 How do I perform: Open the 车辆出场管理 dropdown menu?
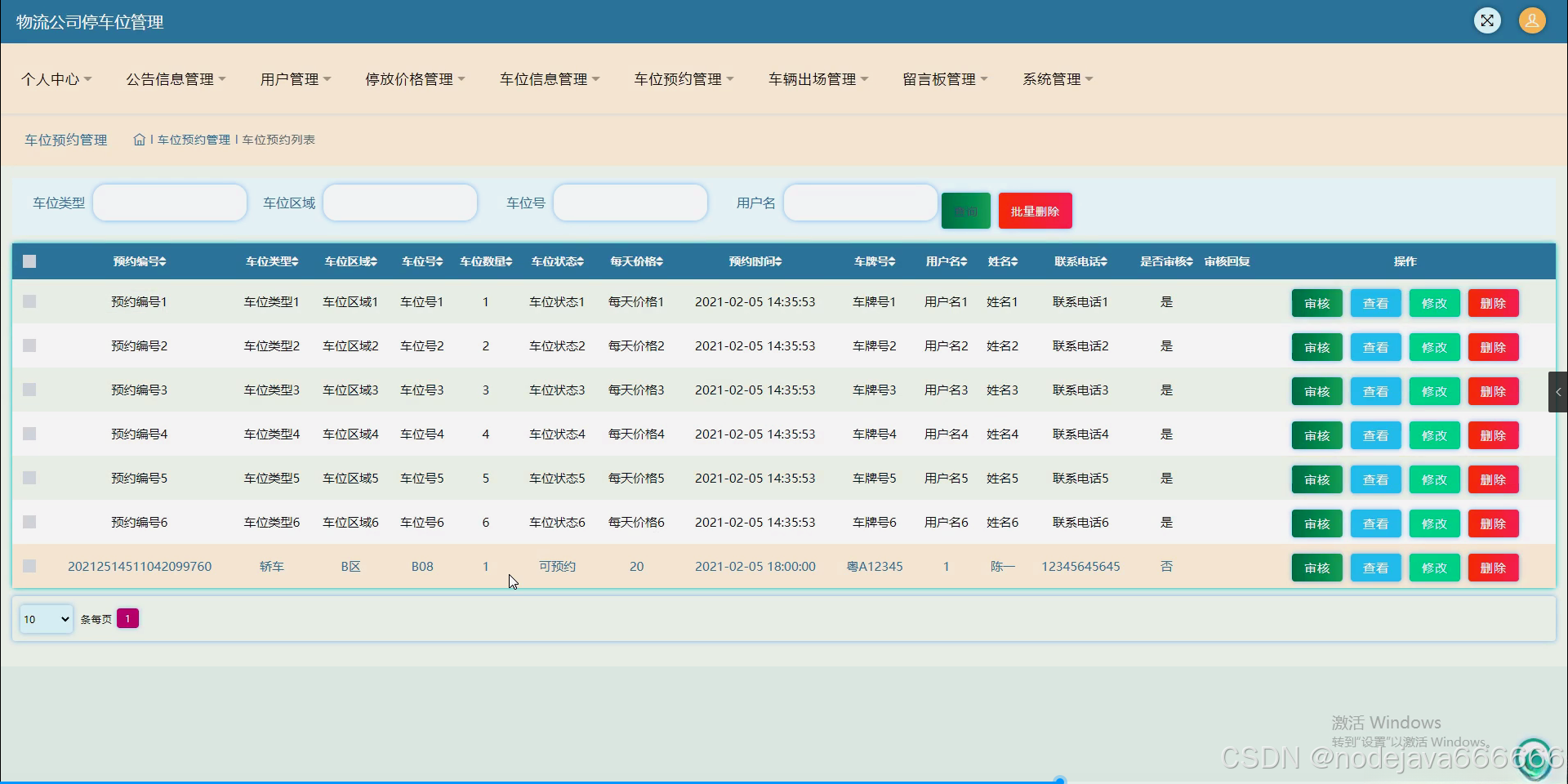pyautogui.click(x=818, y=79)
